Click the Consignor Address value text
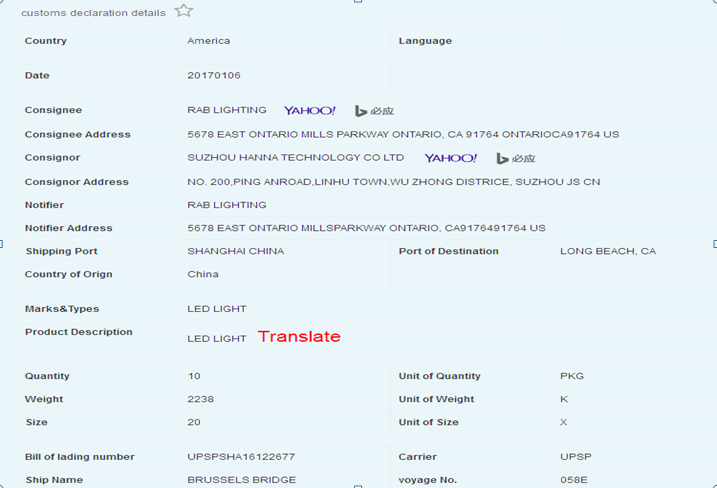This screenshot has width=717, height=488. 393,182
